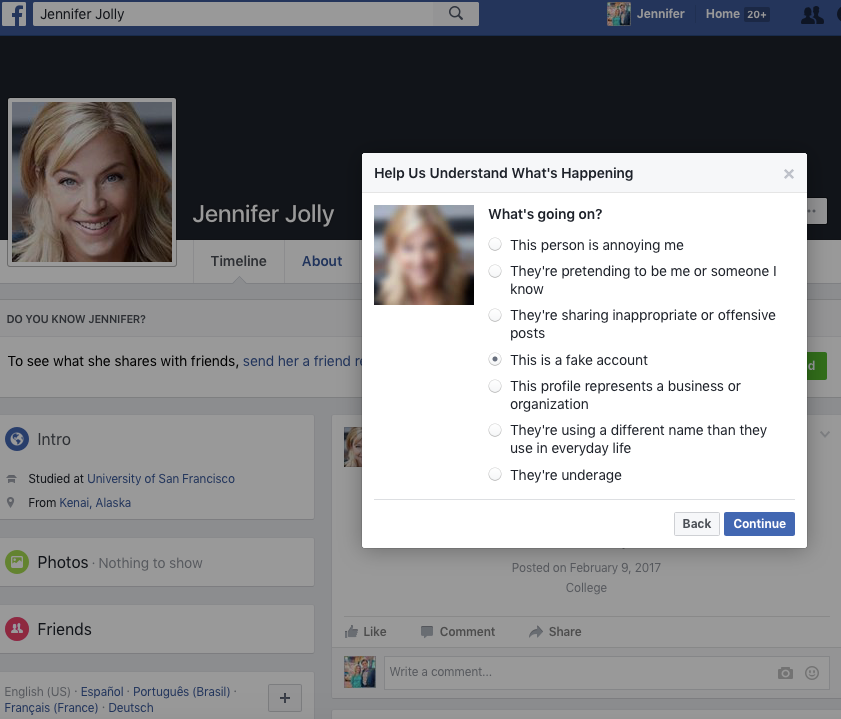
Task: Select "They're underage" option
Action: pyautogui.click(x=495, y=474)
